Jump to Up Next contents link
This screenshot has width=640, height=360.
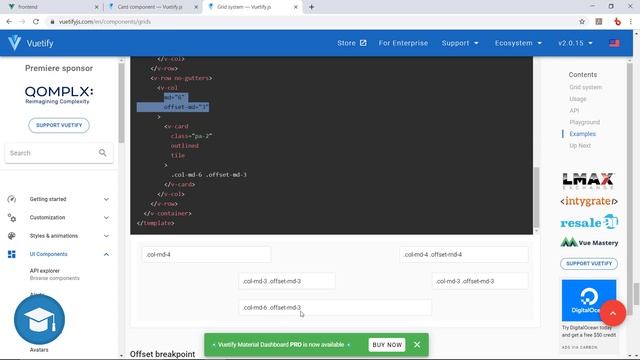(x=580, y=146)
